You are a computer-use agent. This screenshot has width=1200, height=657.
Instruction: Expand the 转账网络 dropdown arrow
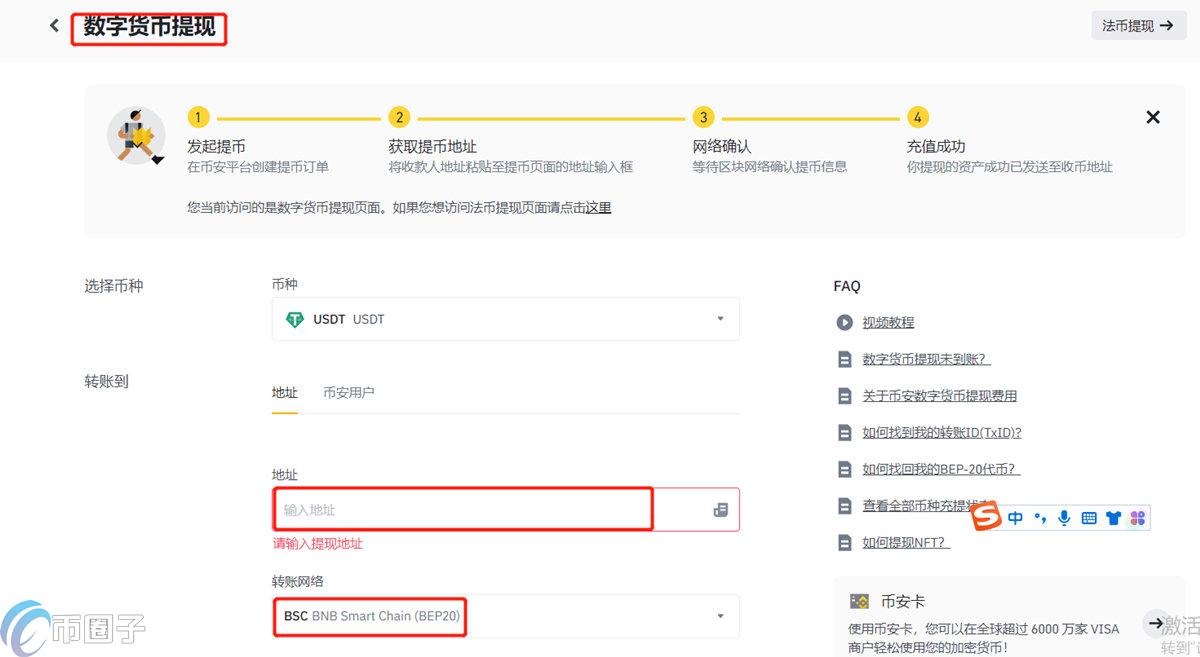(x=720, y=616)
